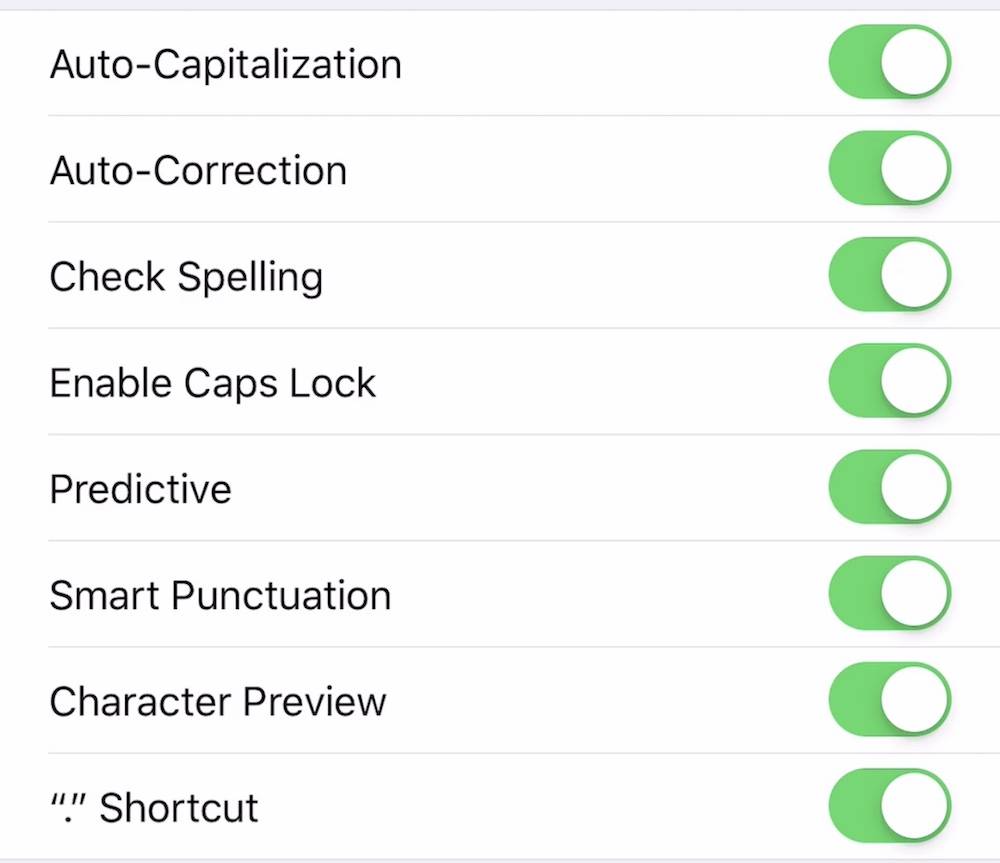The height and width of the screenshot is (863, 1000).
Task: Toggle the "." Shortcut switch off
Action: pyautogui.click(x=889, y=806)
